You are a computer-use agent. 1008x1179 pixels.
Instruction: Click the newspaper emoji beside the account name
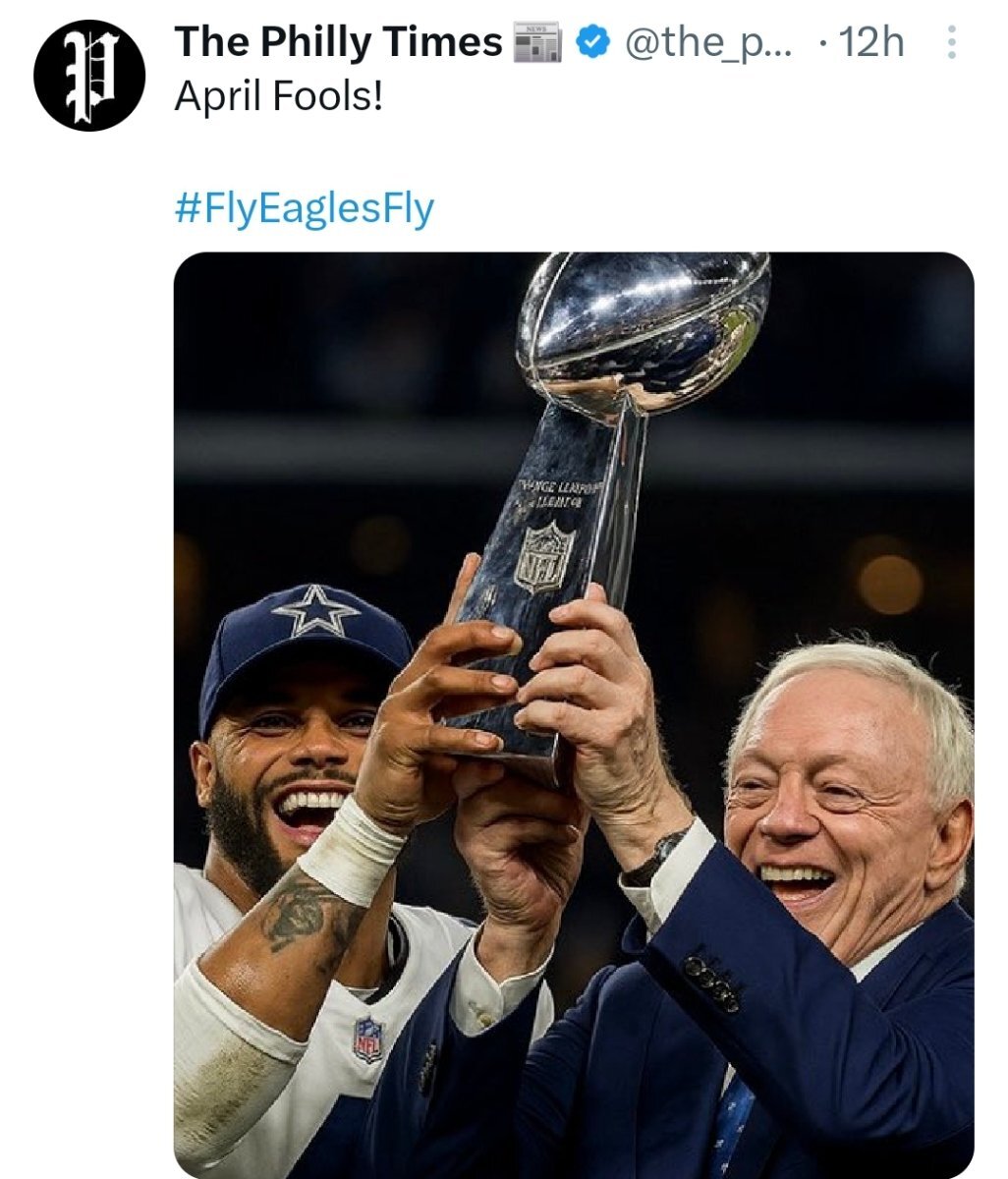point(537,43)
